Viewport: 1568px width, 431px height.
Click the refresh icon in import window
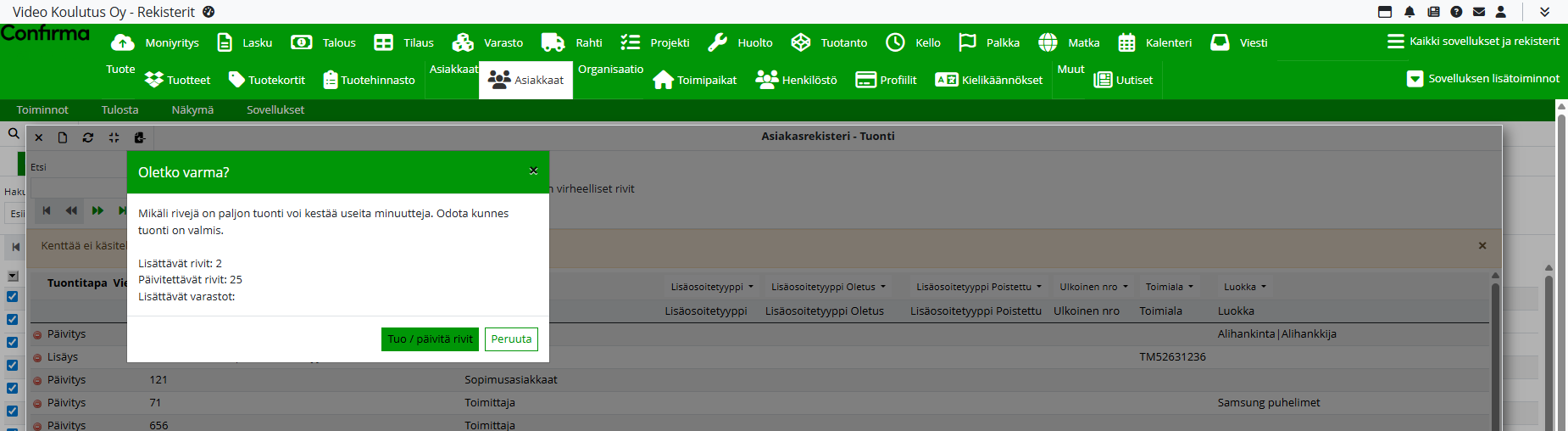pyautogui.click(x=88, y=137)
